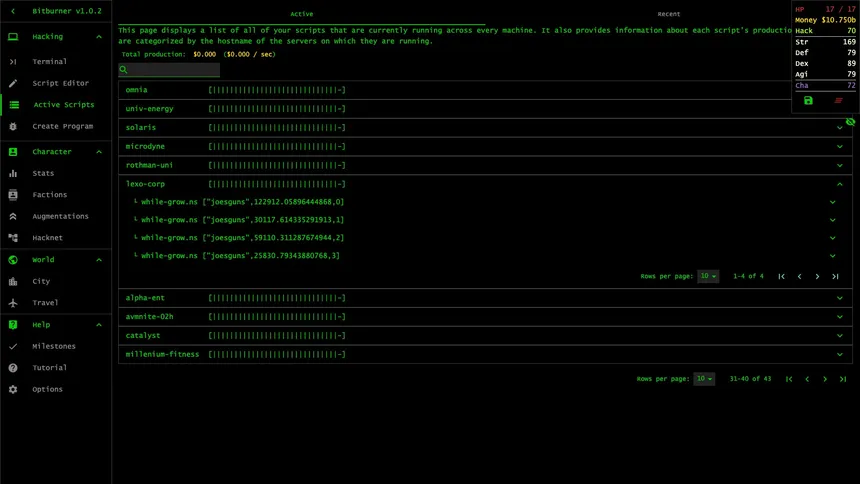Click the search magnifier icon
This screenshot has height=484, width=860.
(123, 70)
